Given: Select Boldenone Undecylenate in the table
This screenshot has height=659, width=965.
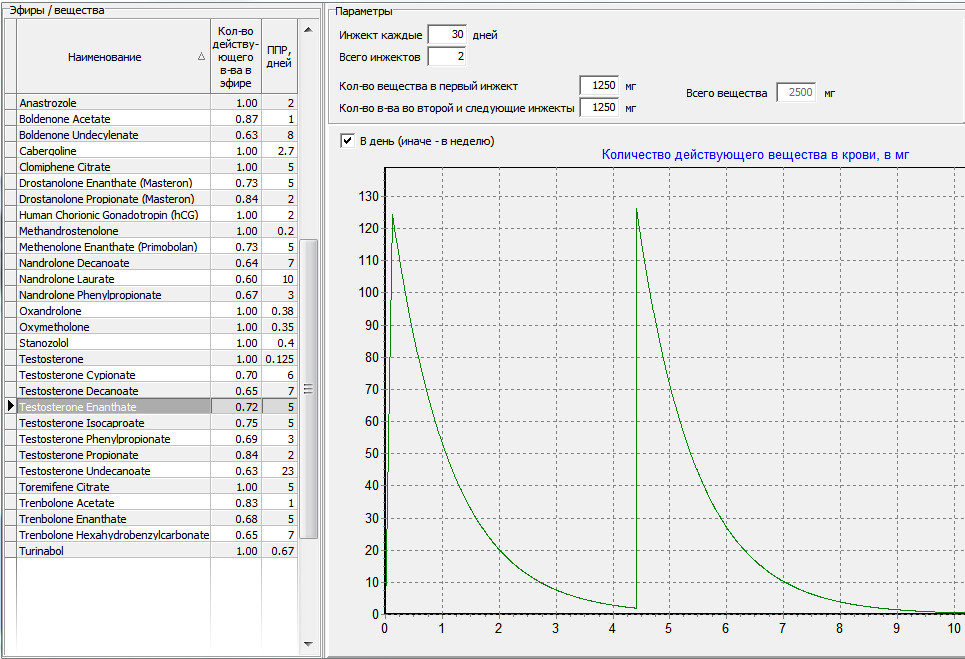Looking at the screenshot, I should [x=113, y=135].
